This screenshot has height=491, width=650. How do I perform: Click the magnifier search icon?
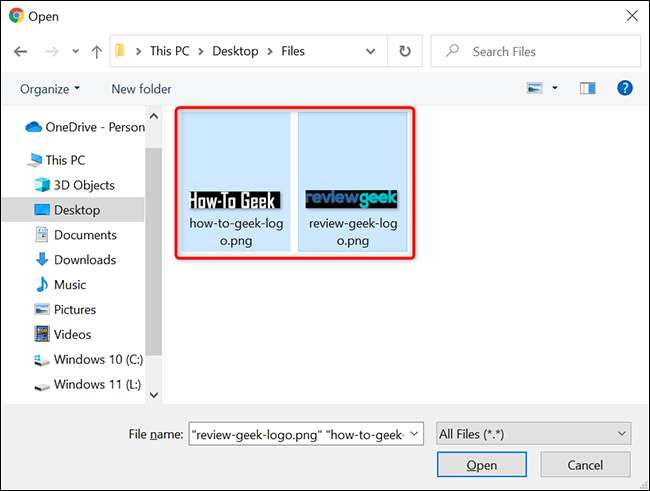pos(452,51)
